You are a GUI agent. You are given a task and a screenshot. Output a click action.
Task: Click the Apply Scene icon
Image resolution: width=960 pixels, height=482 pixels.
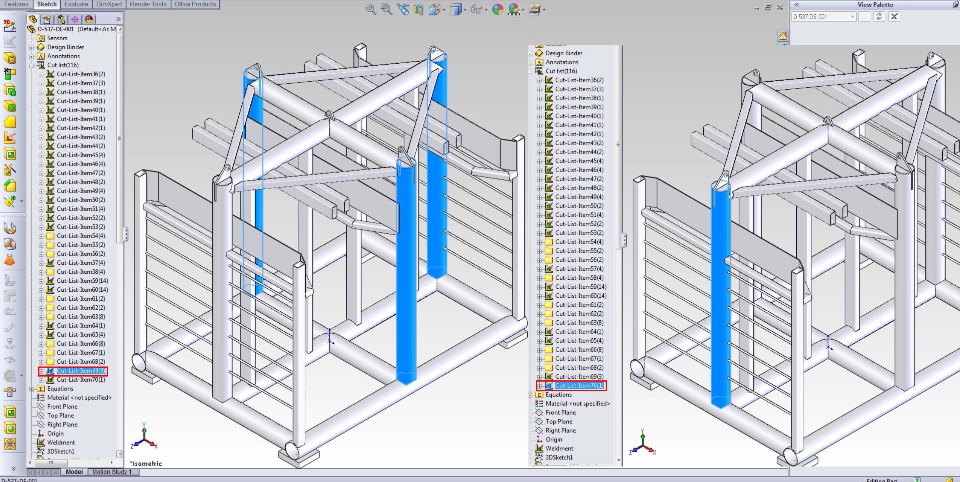point(513,9)
